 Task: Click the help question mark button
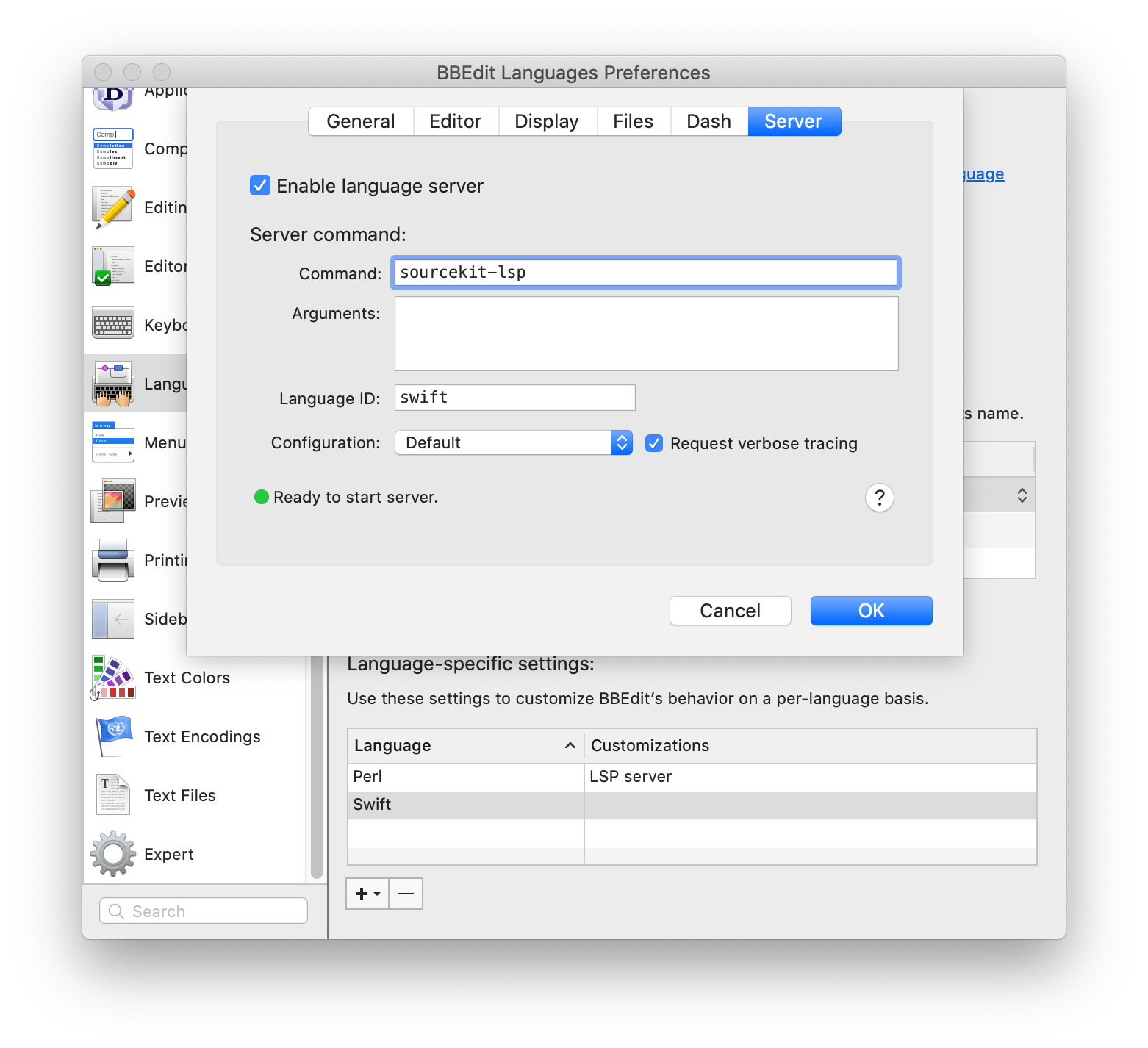point(879,497)
